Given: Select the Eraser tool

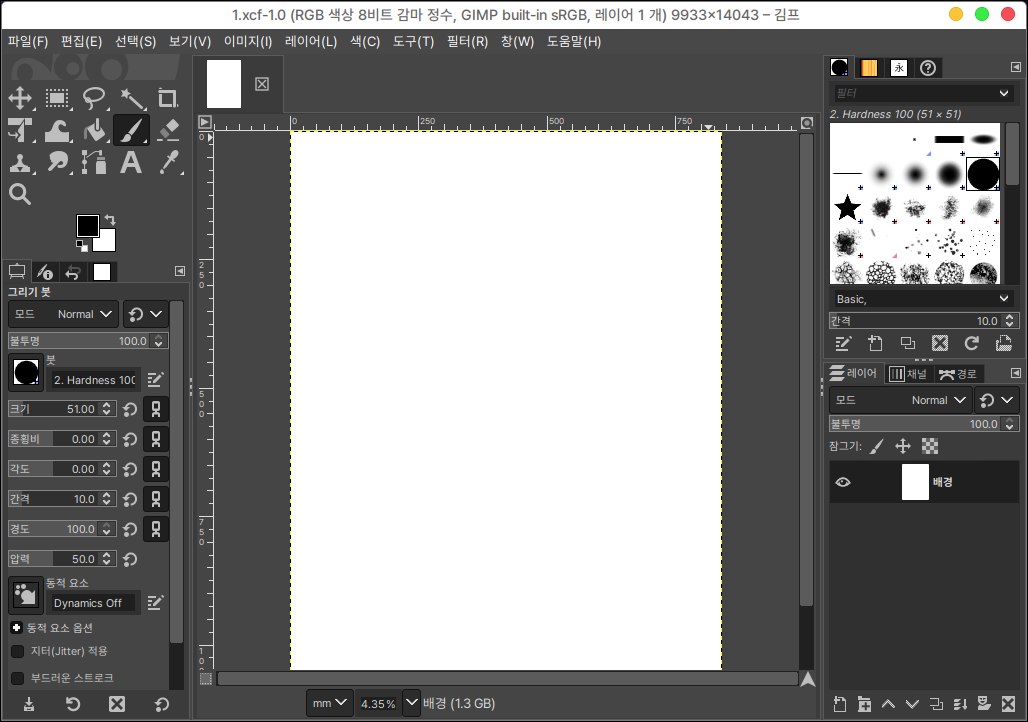Looking at the screenshot, I should point(167,130).
